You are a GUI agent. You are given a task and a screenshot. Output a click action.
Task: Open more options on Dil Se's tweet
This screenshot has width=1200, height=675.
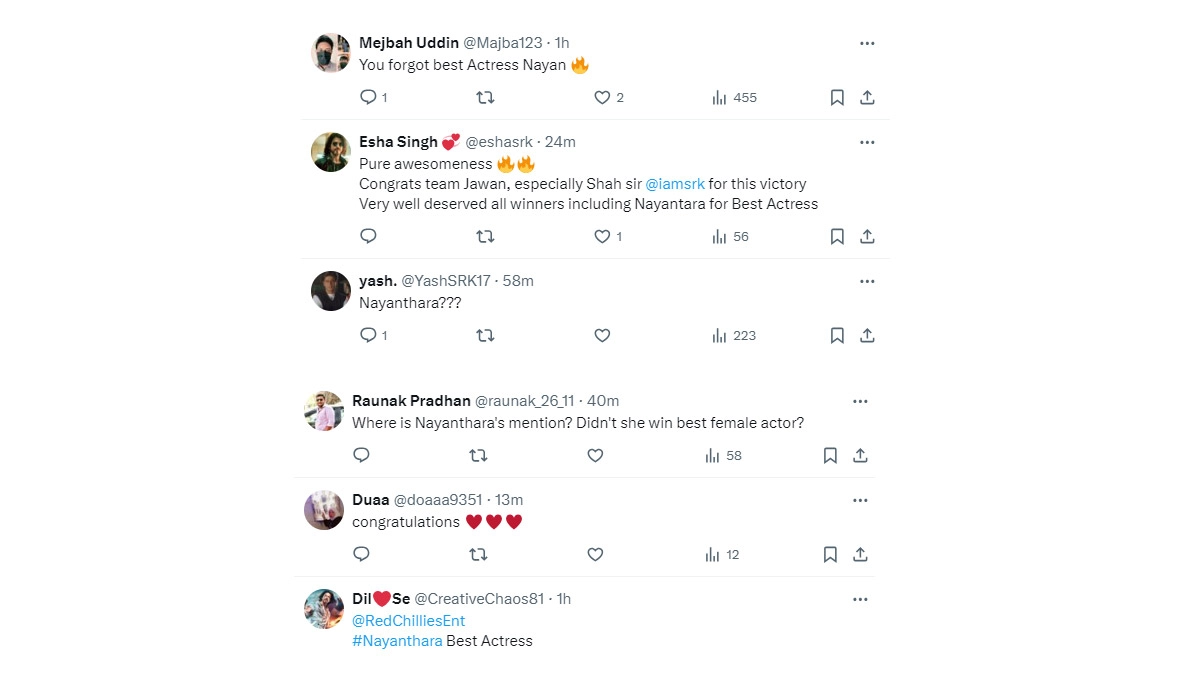click(860, 599)
